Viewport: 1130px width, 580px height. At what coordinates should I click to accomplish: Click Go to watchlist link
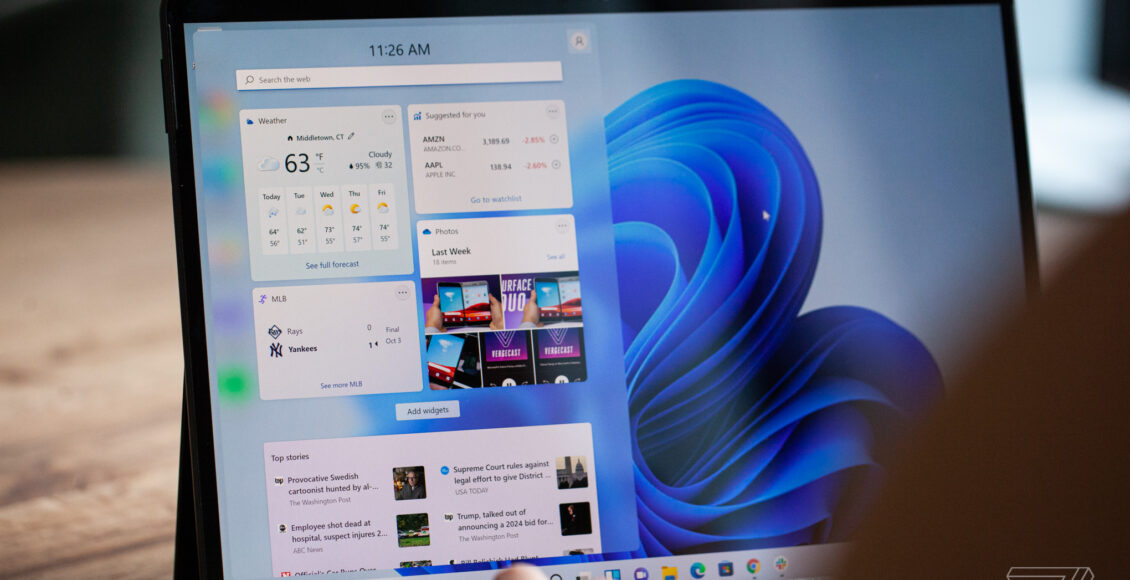tap(496, 200)
